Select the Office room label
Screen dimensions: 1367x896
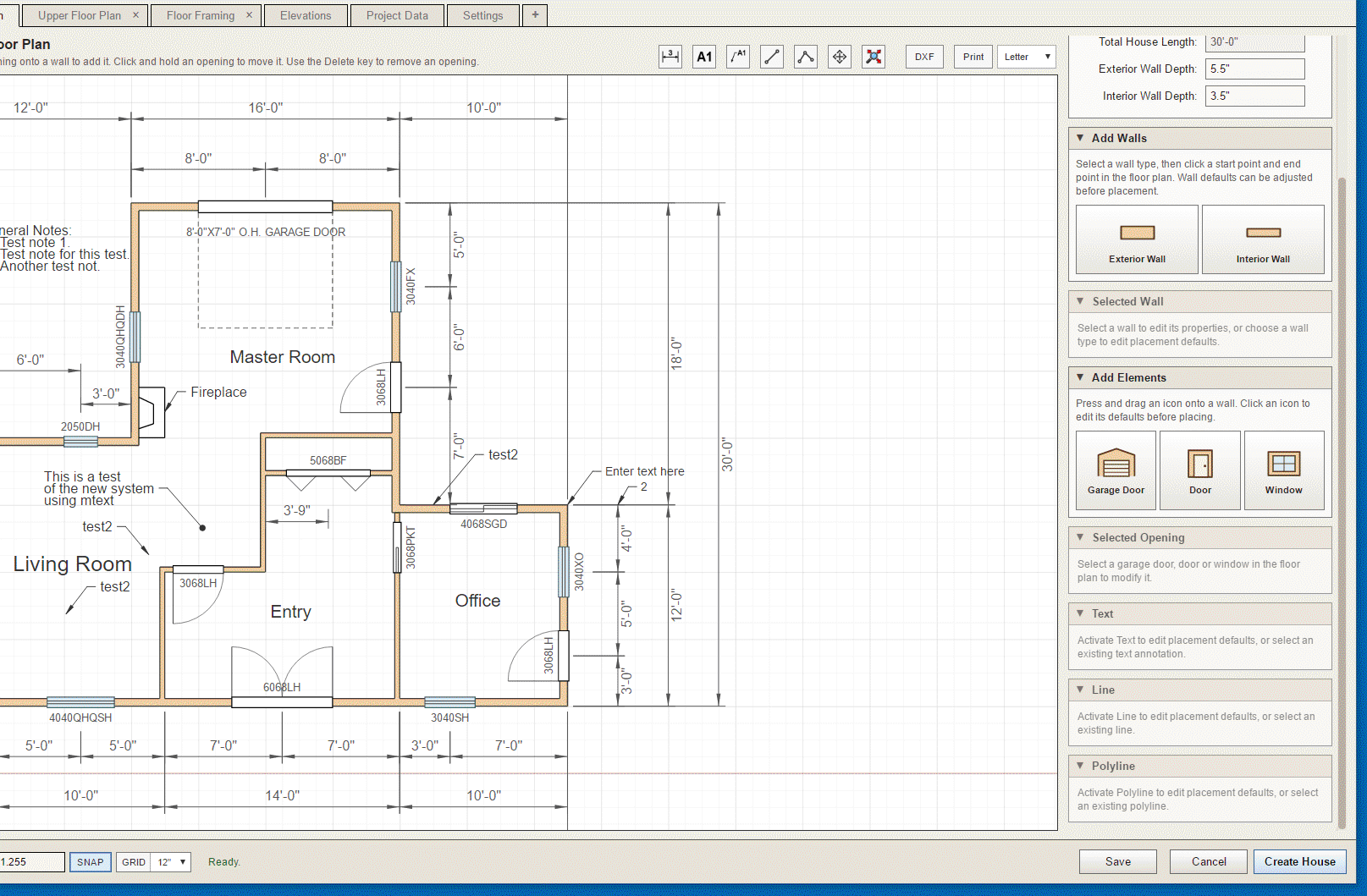478,601
